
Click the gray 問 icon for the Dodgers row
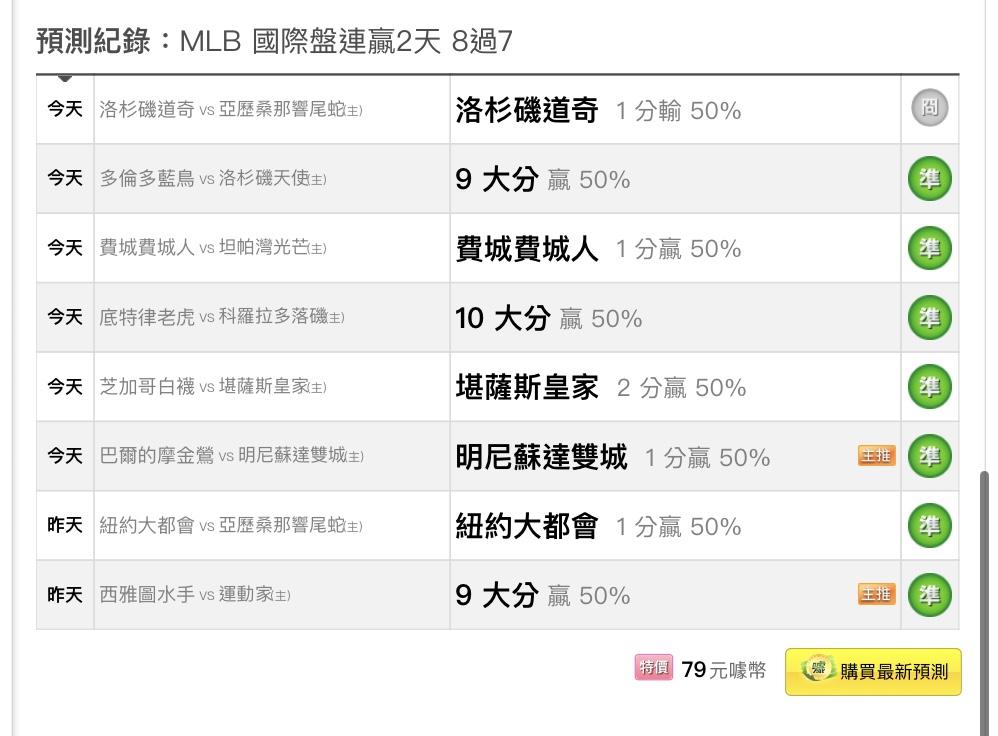[x=929, y=108]
